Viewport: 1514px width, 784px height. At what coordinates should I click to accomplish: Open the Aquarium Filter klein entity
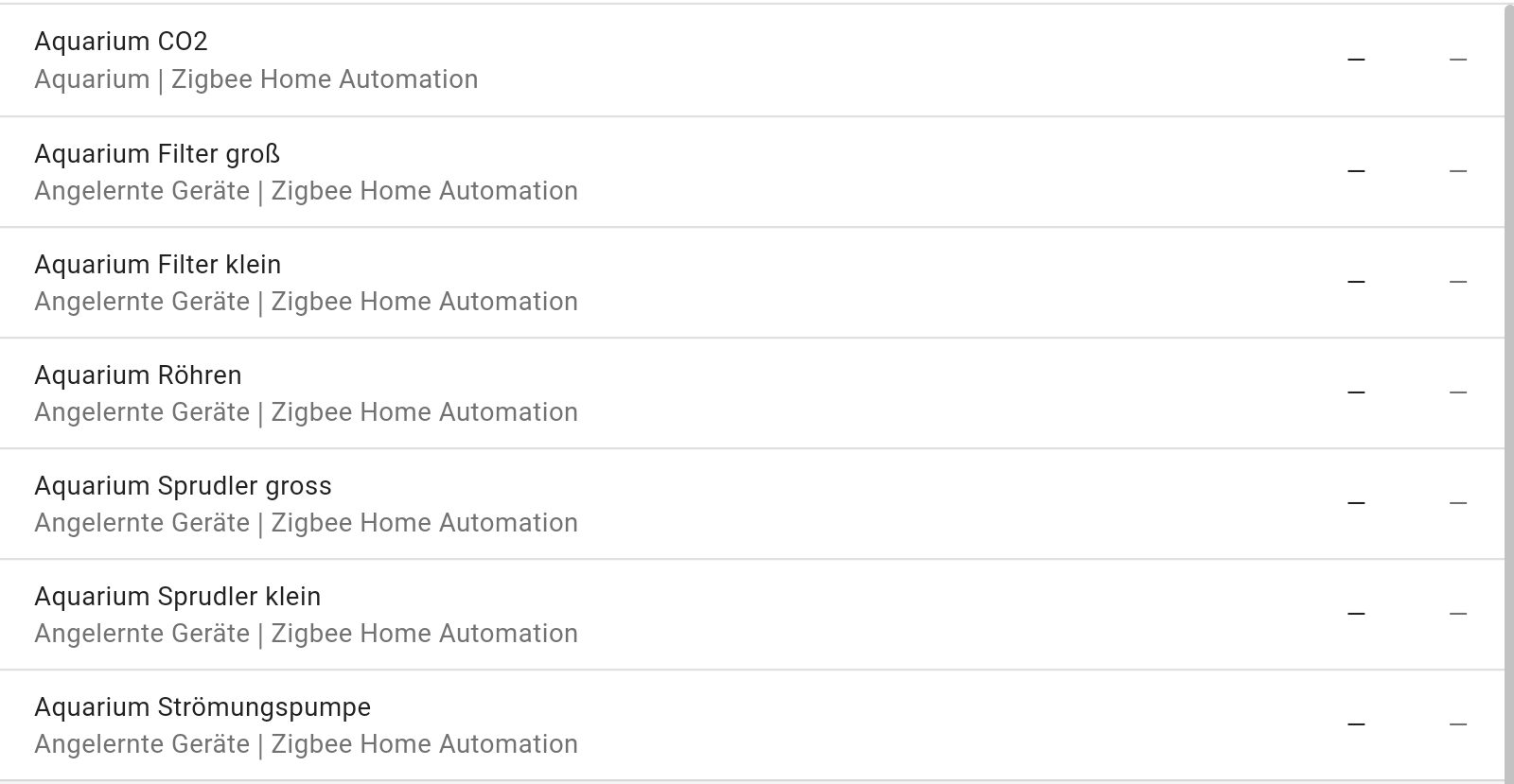click(751, 283)
